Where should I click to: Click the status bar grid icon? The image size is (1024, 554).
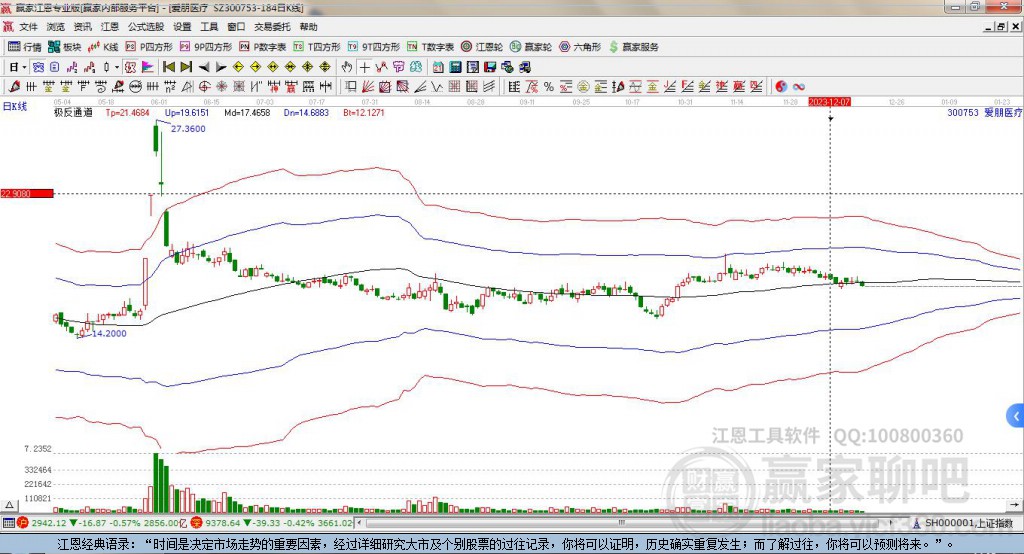click(x=8, y=523)
